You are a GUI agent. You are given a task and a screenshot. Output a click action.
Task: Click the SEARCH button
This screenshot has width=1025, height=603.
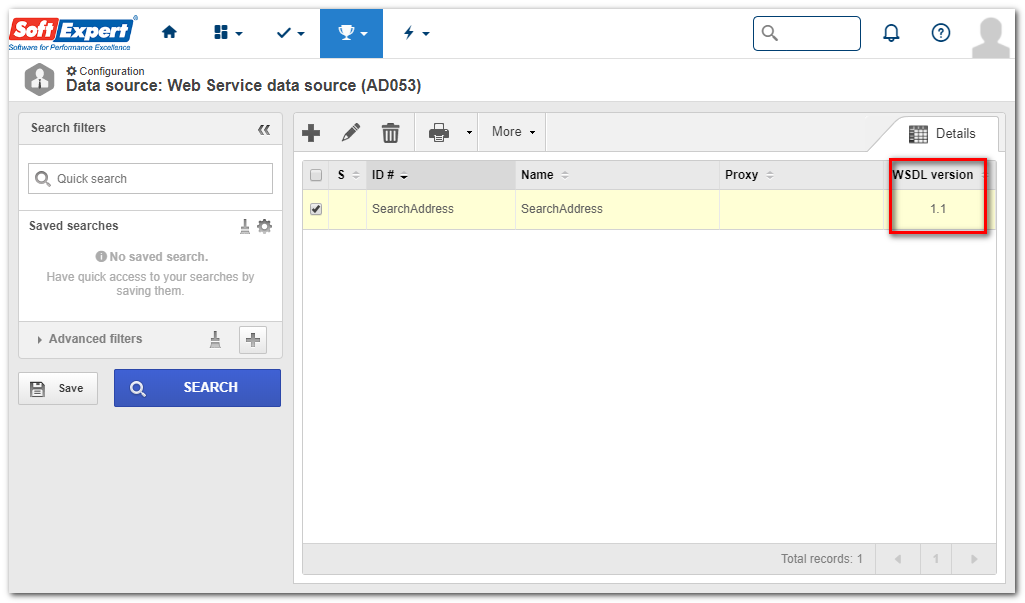[x=197, y=388]
